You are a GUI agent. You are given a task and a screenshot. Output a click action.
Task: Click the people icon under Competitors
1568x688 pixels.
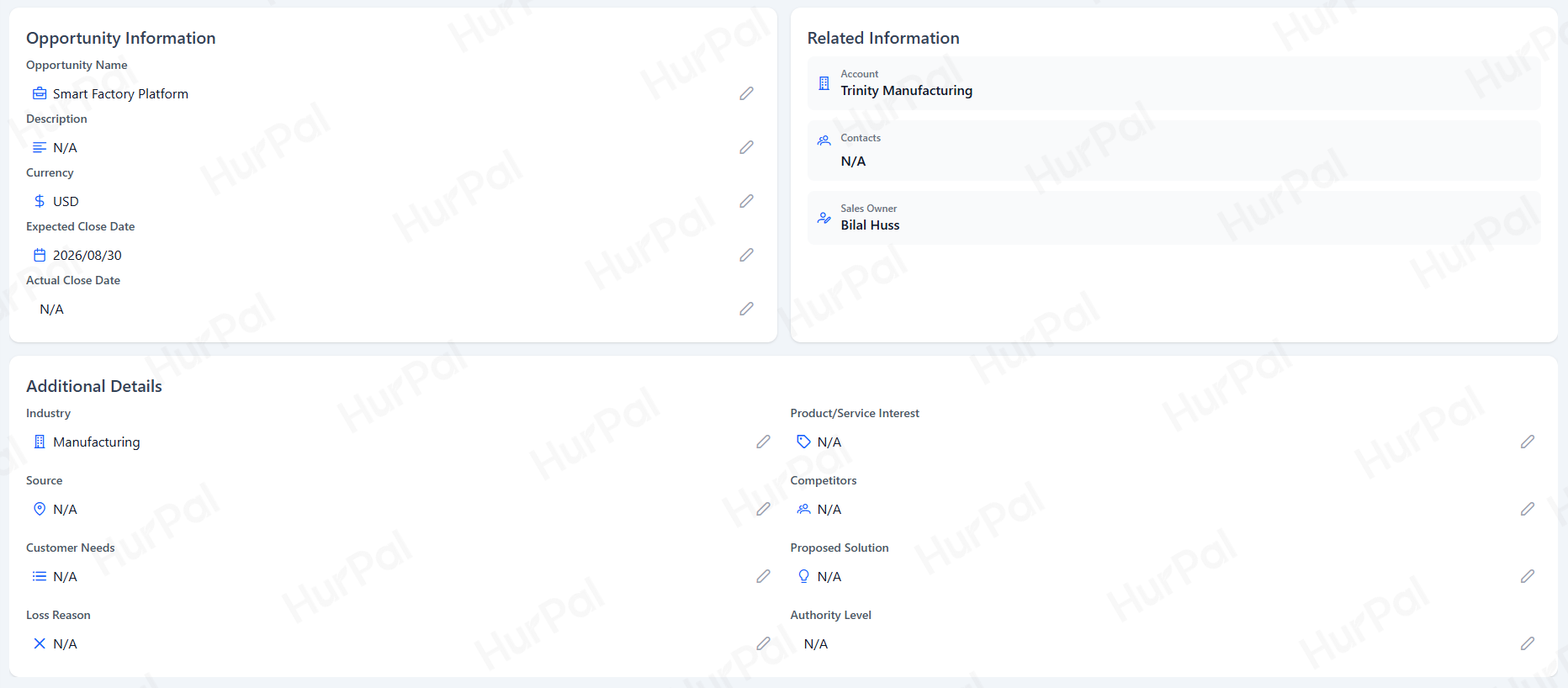tap(803, 509)
